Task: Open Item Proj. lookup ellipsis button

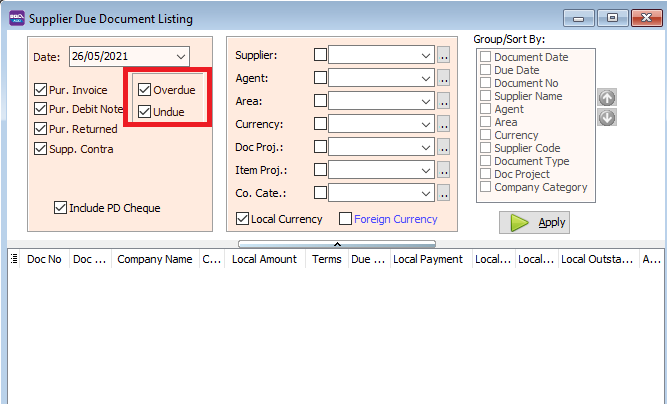Action: click(443, 170)
